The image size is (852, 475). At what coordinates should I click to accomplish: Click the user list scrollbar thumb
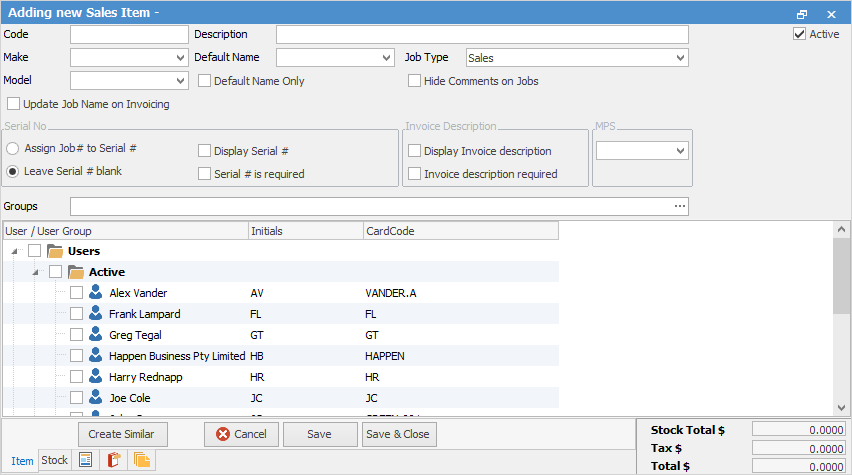[841, 275]
